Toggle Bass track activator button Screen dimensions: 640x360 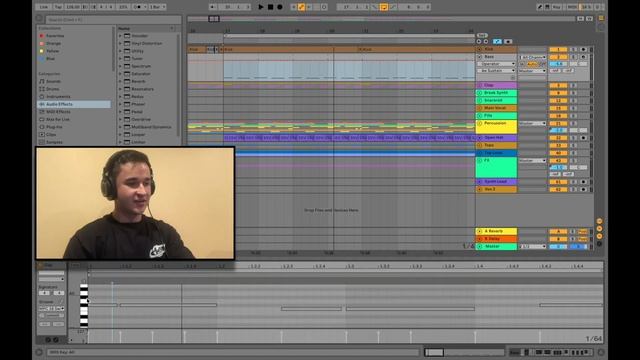coord(558,57)
